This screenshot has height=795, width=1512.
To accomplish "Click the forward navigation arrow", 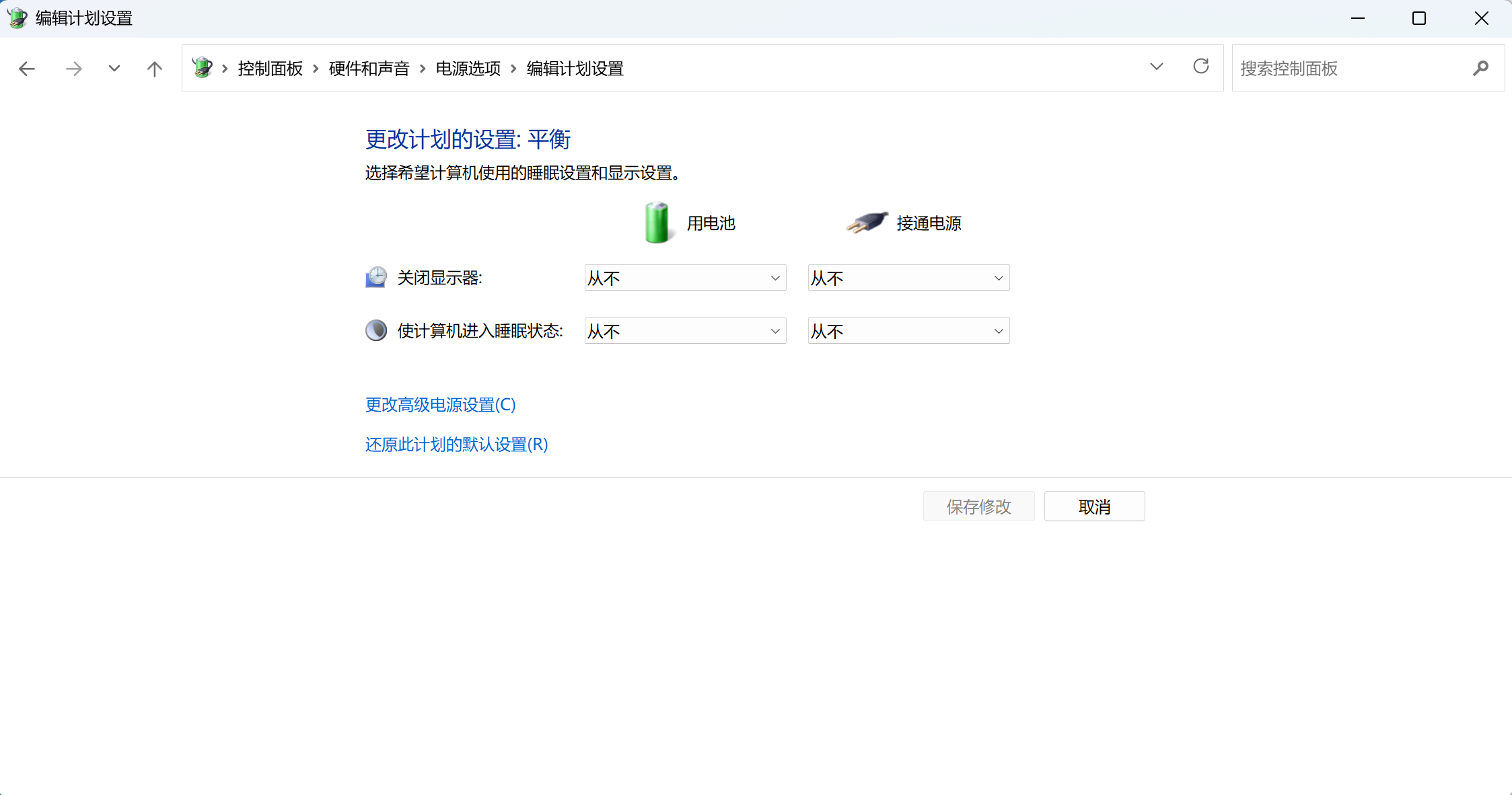I will click(74, 68).
